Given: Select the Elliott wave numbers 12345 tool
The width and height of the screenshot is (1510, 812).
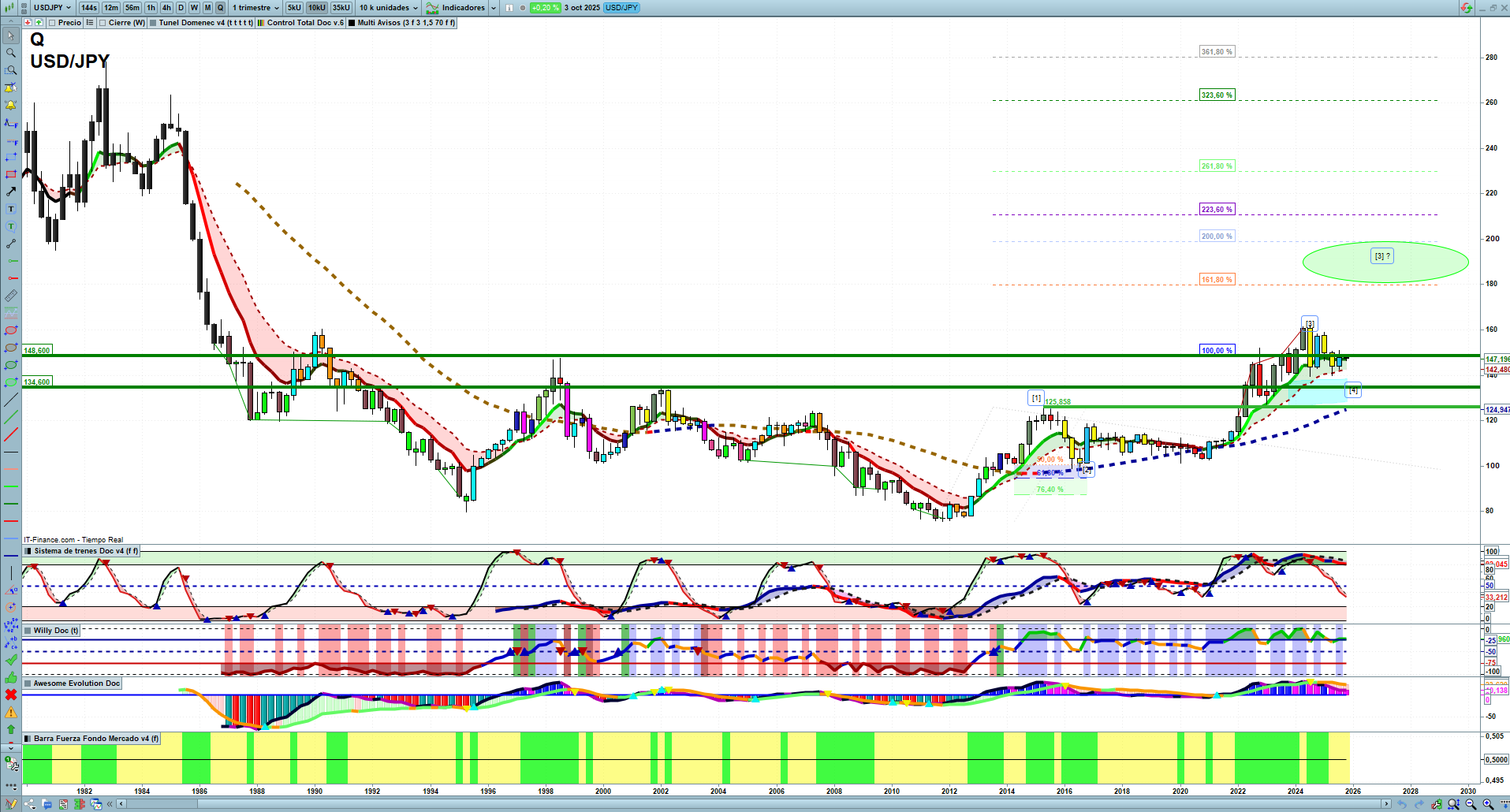Looking at the screenshot, I should (x=11, y=625).
